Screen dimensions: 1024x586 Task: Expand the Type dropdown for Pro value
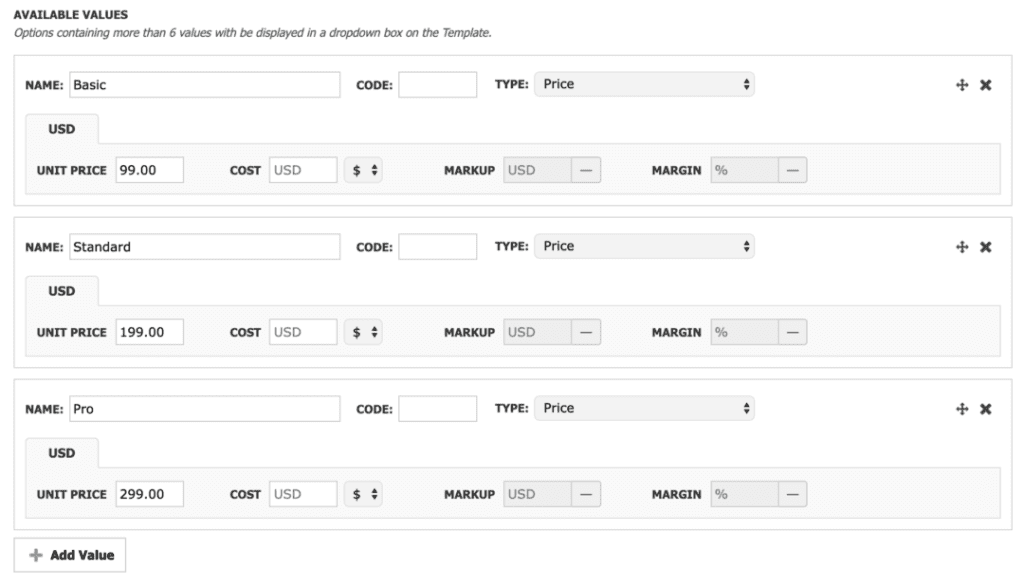click(x=645, y=409)
